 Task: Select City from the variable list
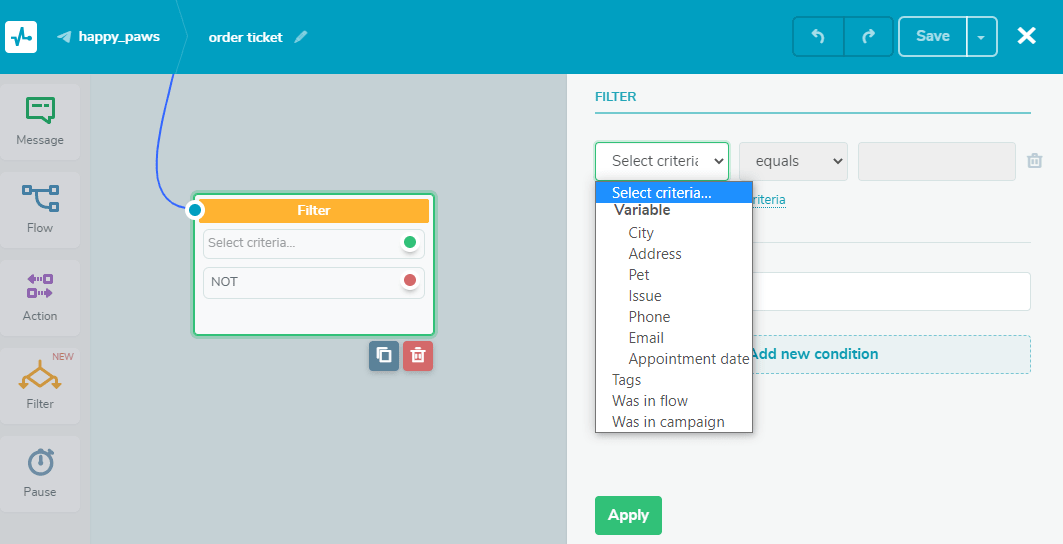[x=641, y=233]
